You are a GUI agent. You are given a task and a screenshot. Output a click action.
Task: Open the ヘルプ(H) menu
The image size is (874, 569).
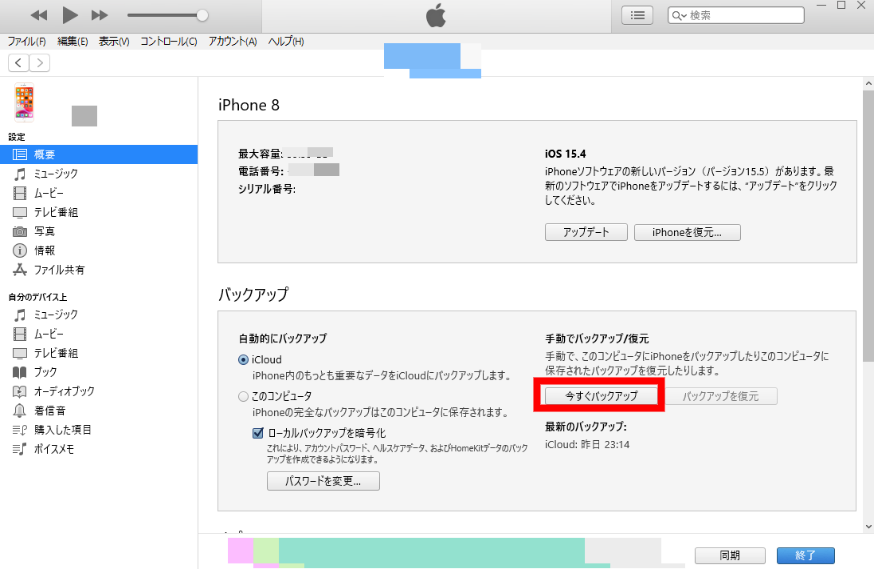285,41
